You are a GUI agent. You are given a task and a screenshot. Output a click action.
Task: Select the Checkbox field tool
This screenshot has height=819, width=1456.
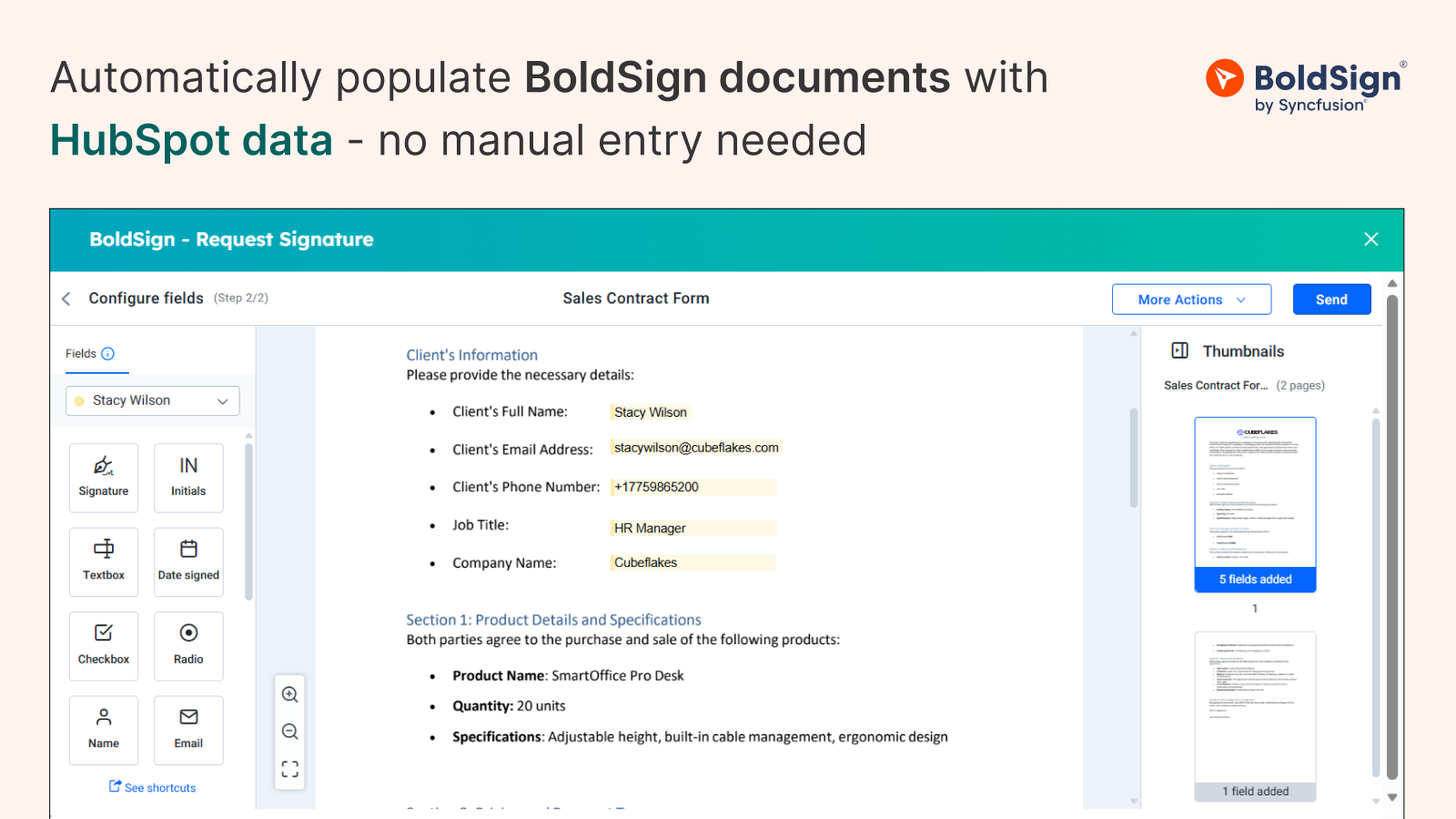(x=103, y=645)
